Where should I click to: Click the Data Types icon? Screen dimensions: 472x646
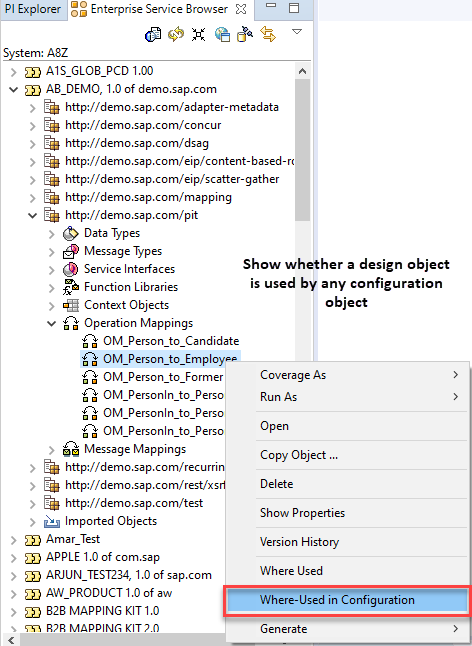coord(70,233)
